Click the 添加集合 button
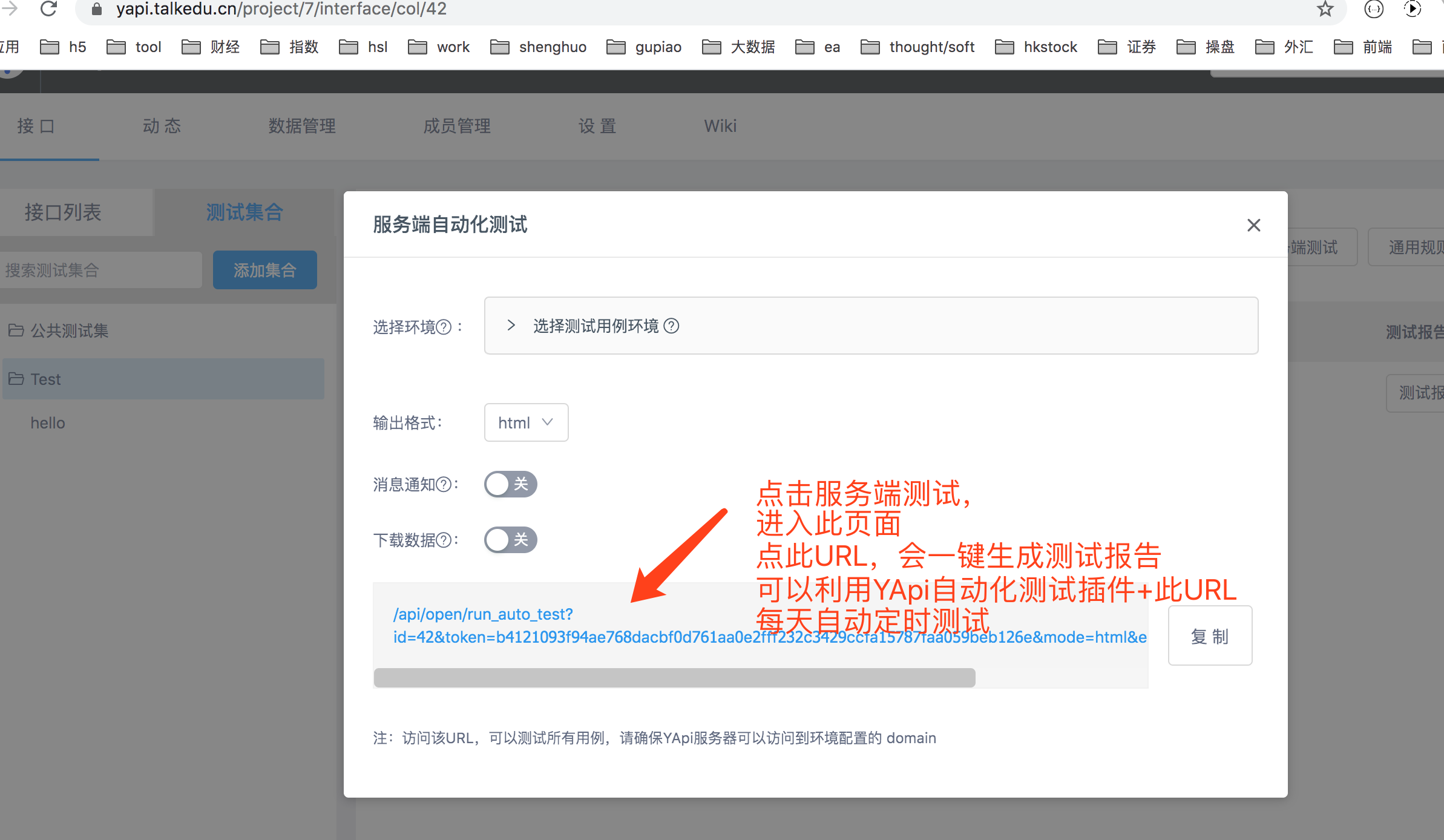 [x=265, y=270]
